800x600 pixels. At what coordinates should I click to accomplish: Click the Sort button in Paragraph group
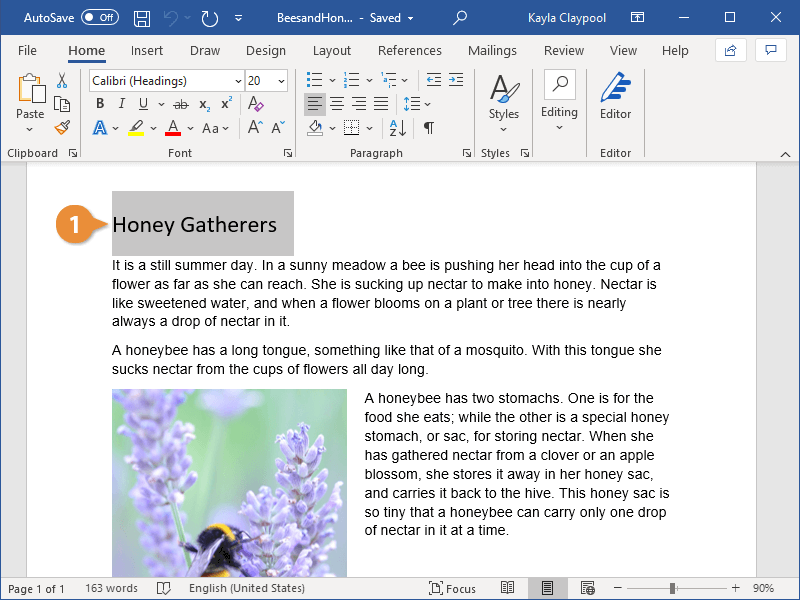coord(397,128)
